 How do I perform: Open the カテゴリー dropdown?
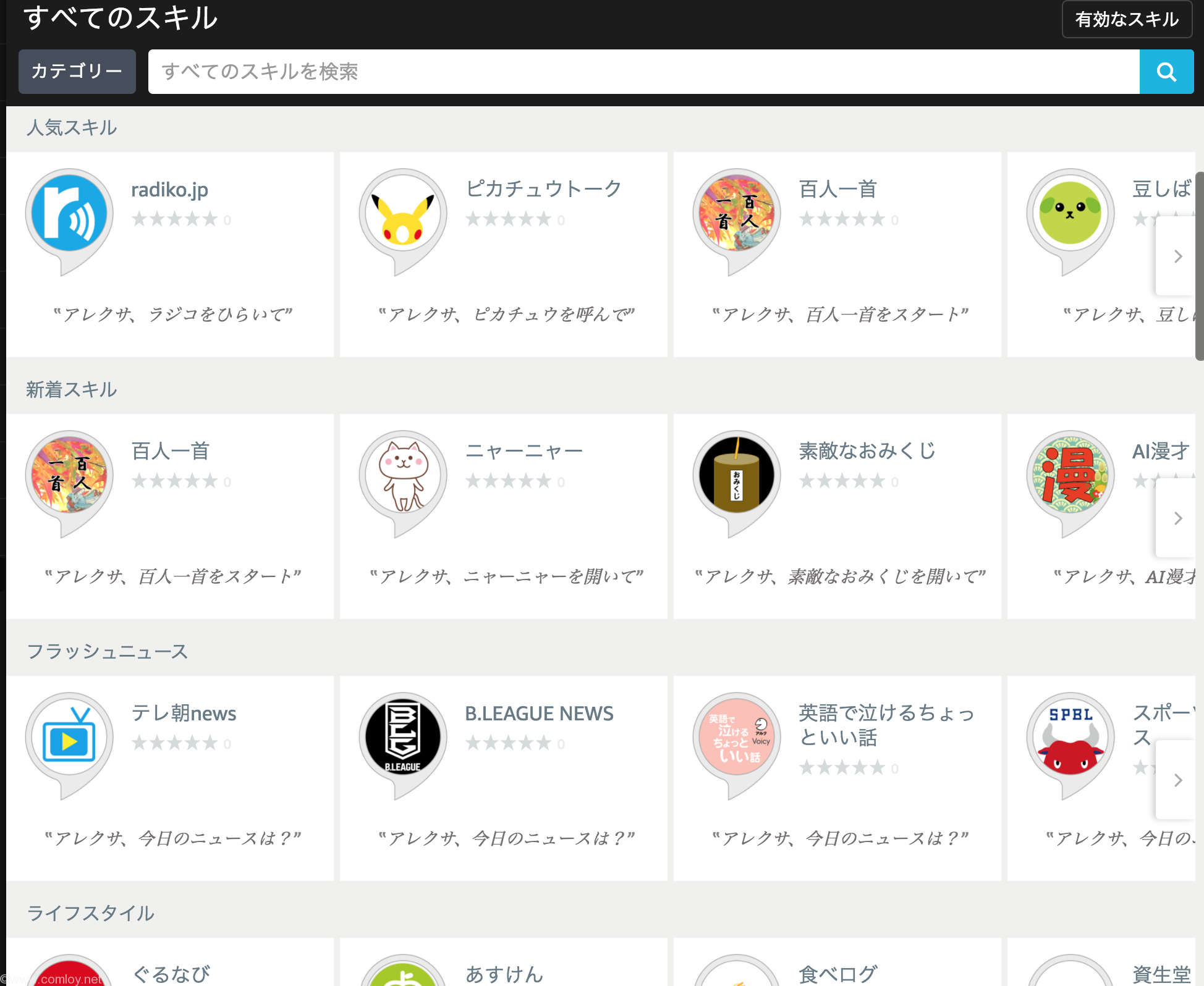point(77,72)
